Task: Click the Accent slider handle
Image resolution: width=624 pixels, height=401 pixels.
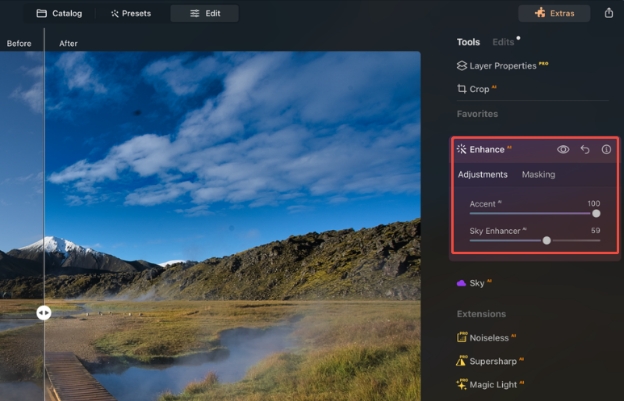Action: (x=596, y=214)
